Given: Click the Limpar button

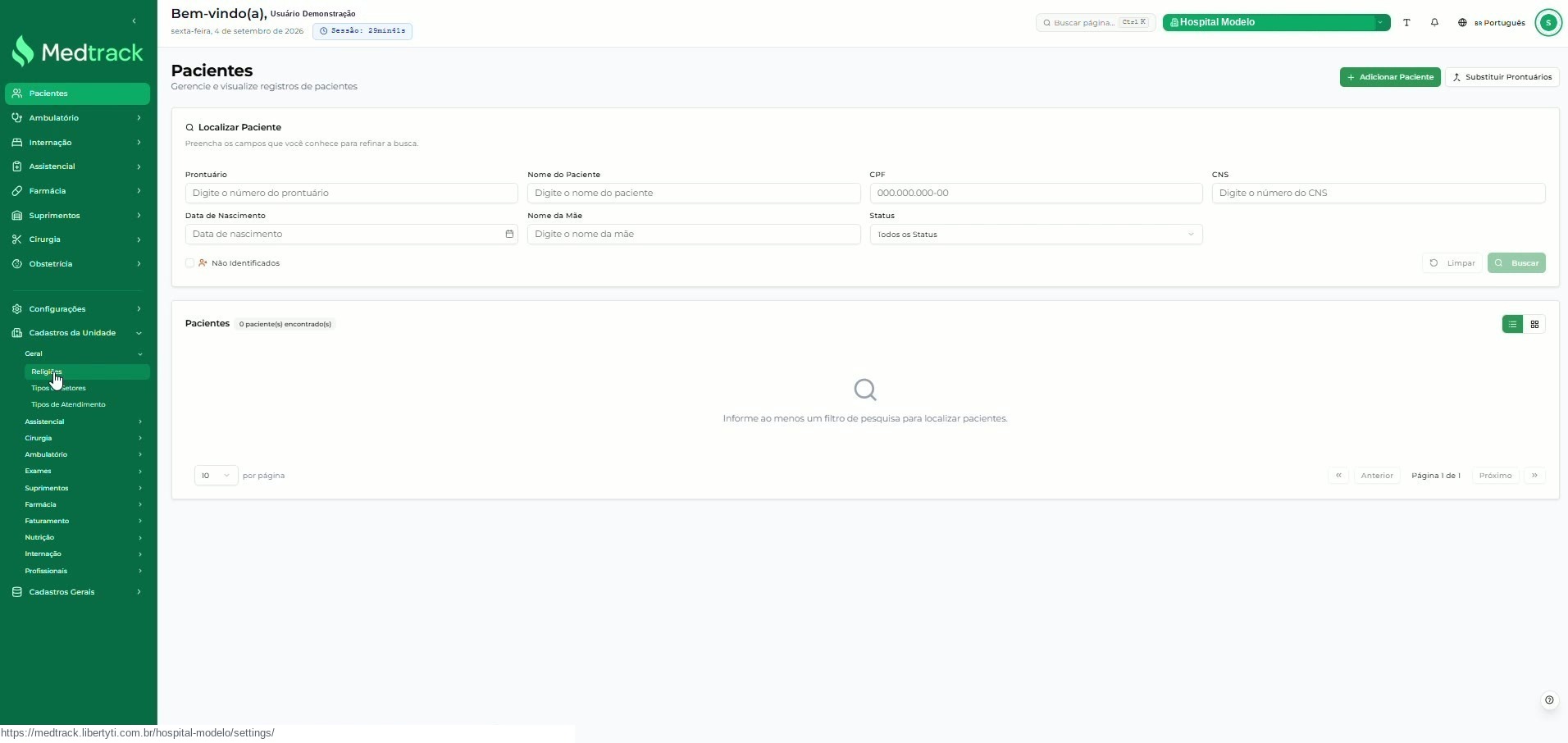Looking at the screenshot, I should tap(1452, 263).
